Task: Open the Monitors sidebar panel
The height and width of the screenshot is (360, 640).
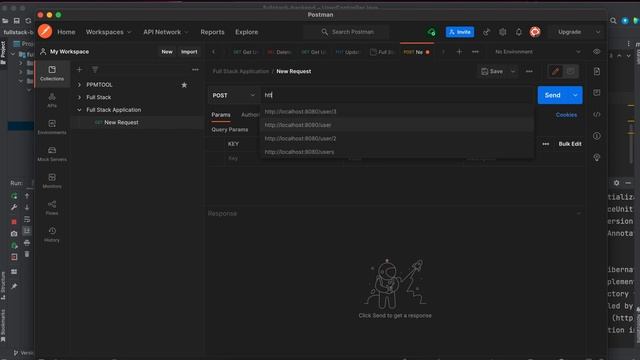Action: [52, 181]
